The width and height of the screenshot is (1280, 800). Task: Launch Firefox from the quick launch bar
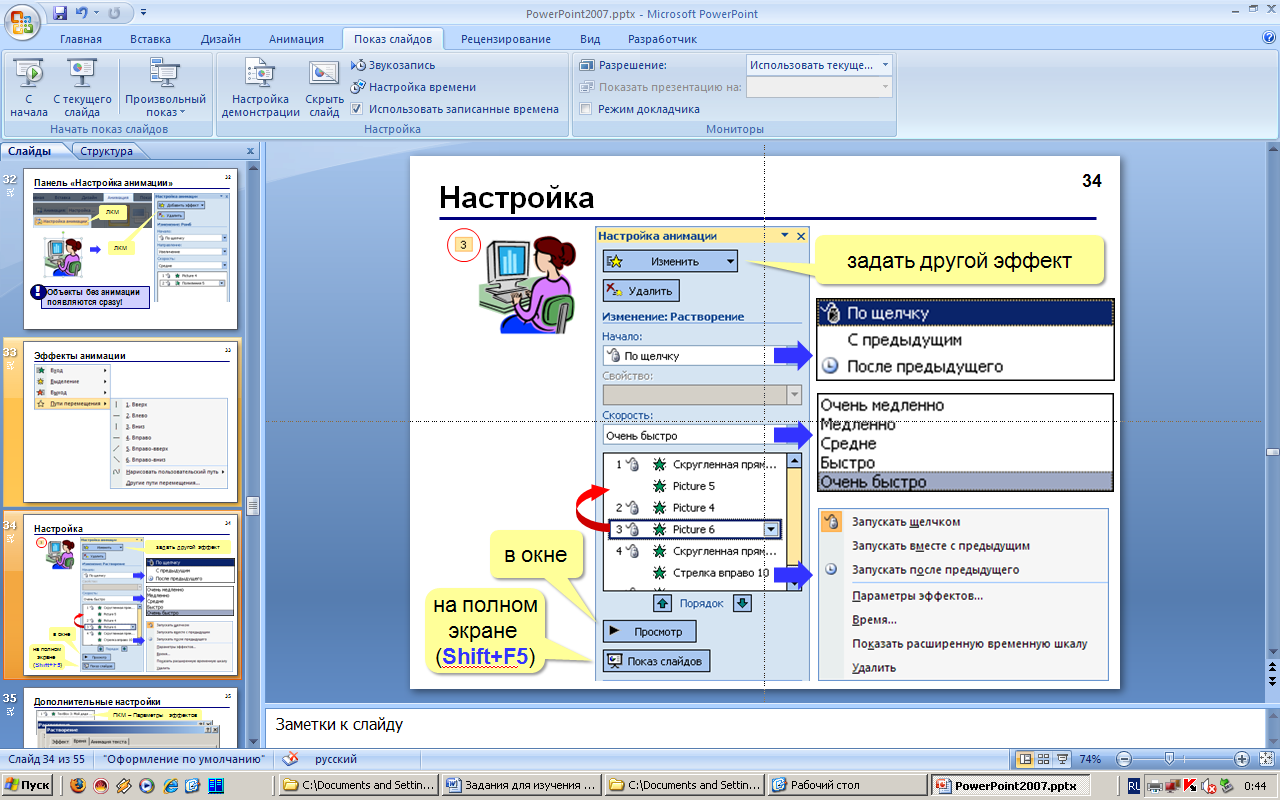(x=77, y=785)
